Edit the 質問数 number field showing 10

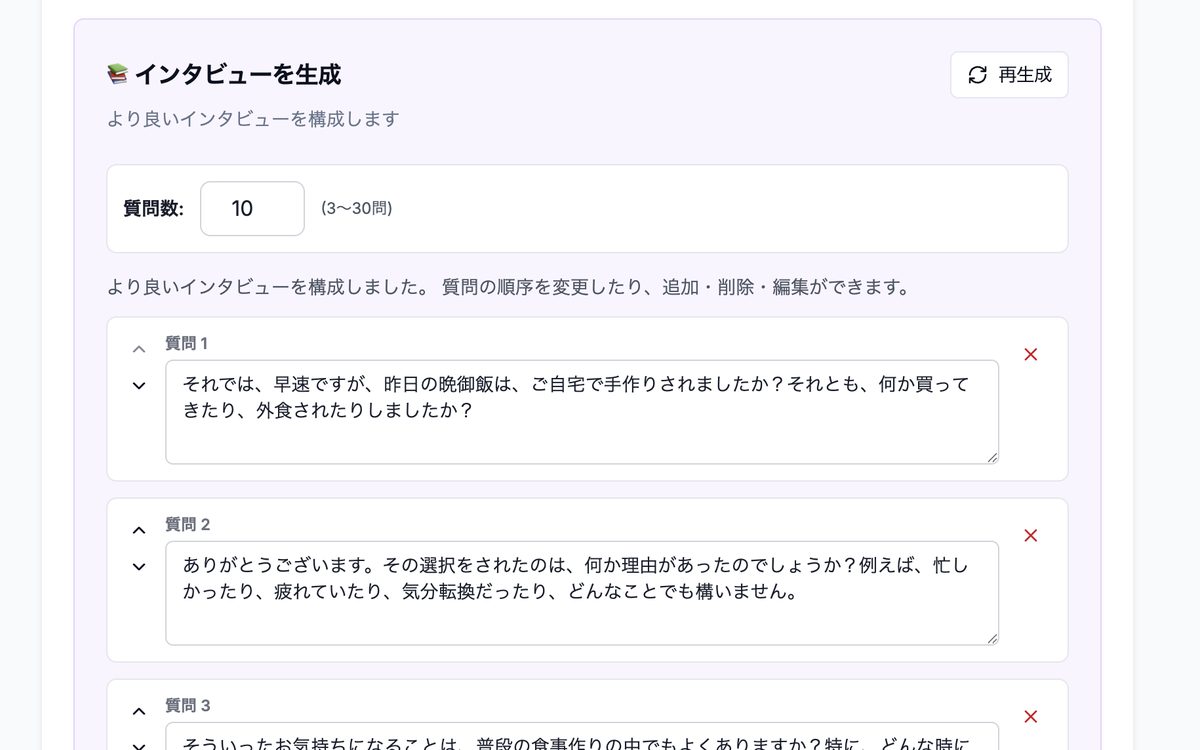[252, 208]
